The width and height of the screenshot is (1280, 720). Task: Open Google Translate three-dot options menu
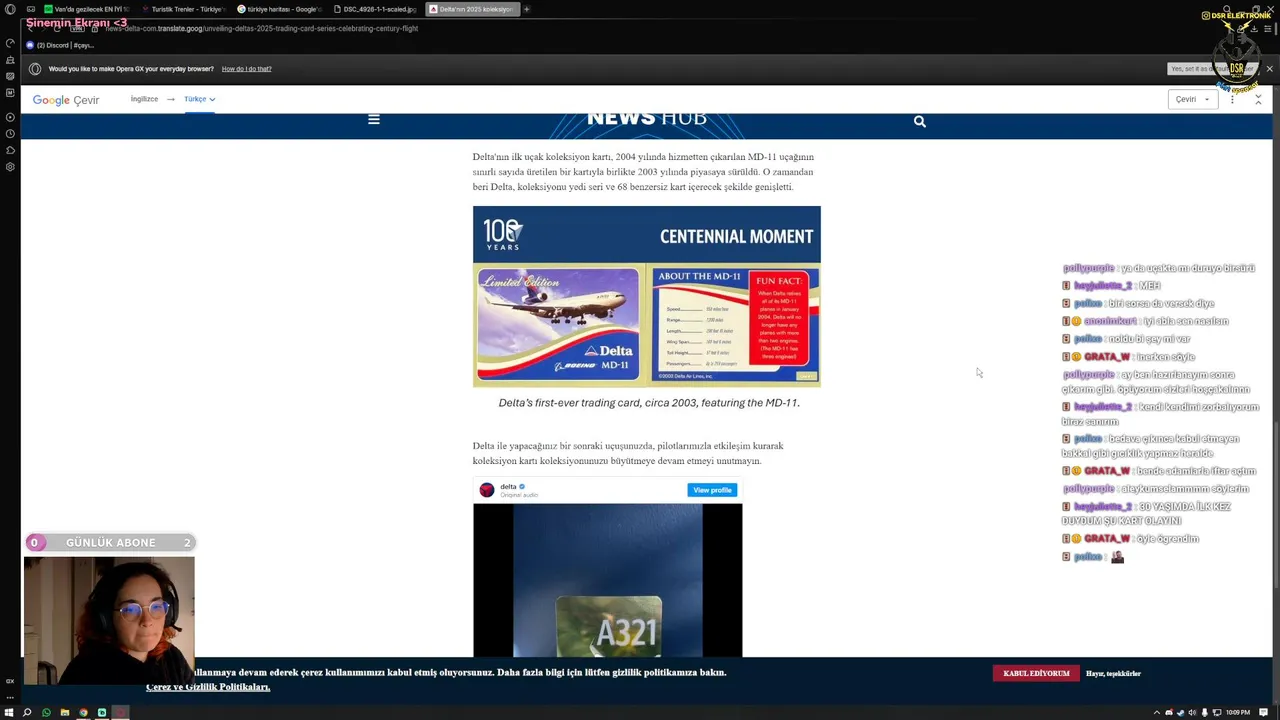coord(1232,99)
